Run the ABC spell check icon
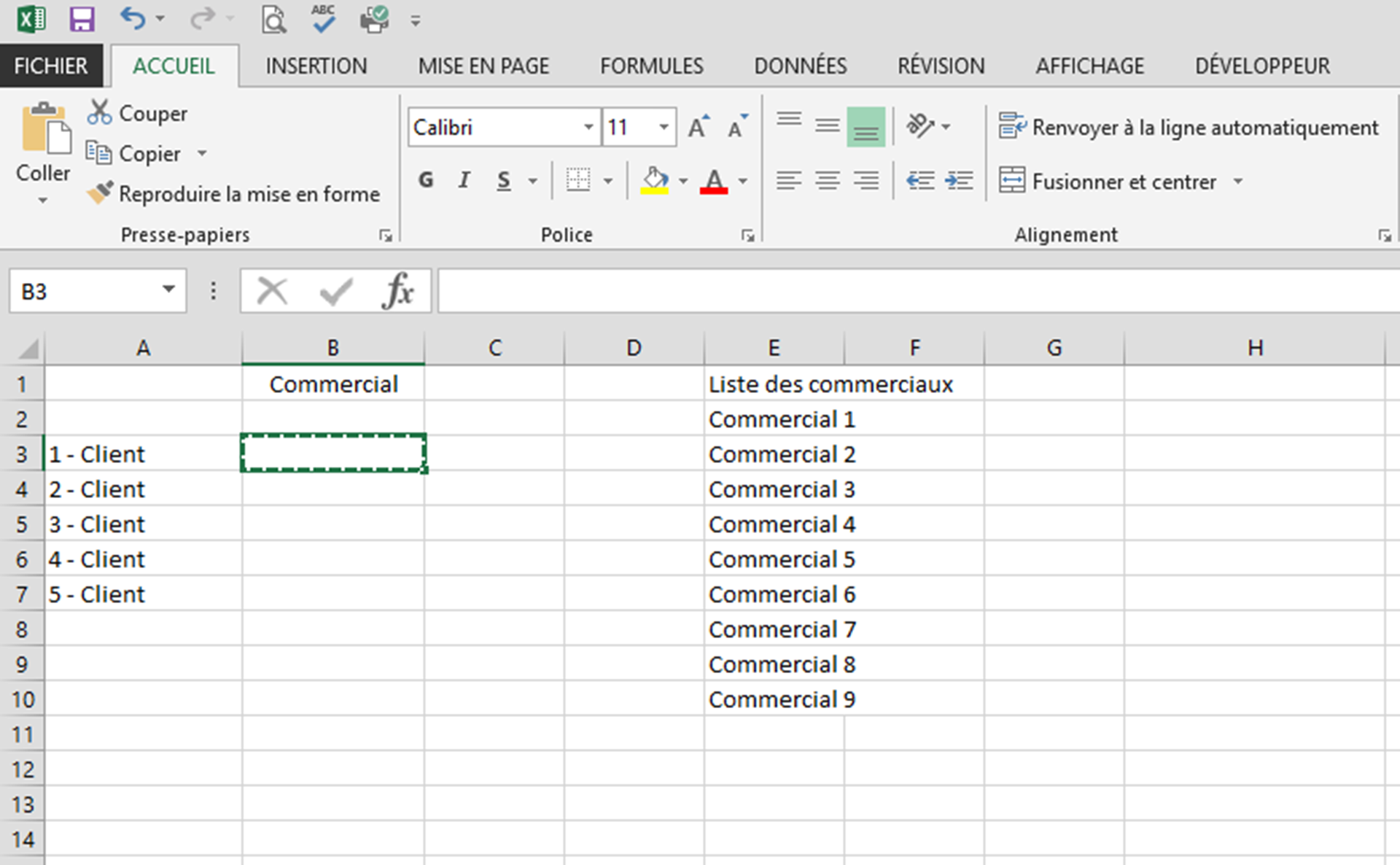 pos(323,19)
